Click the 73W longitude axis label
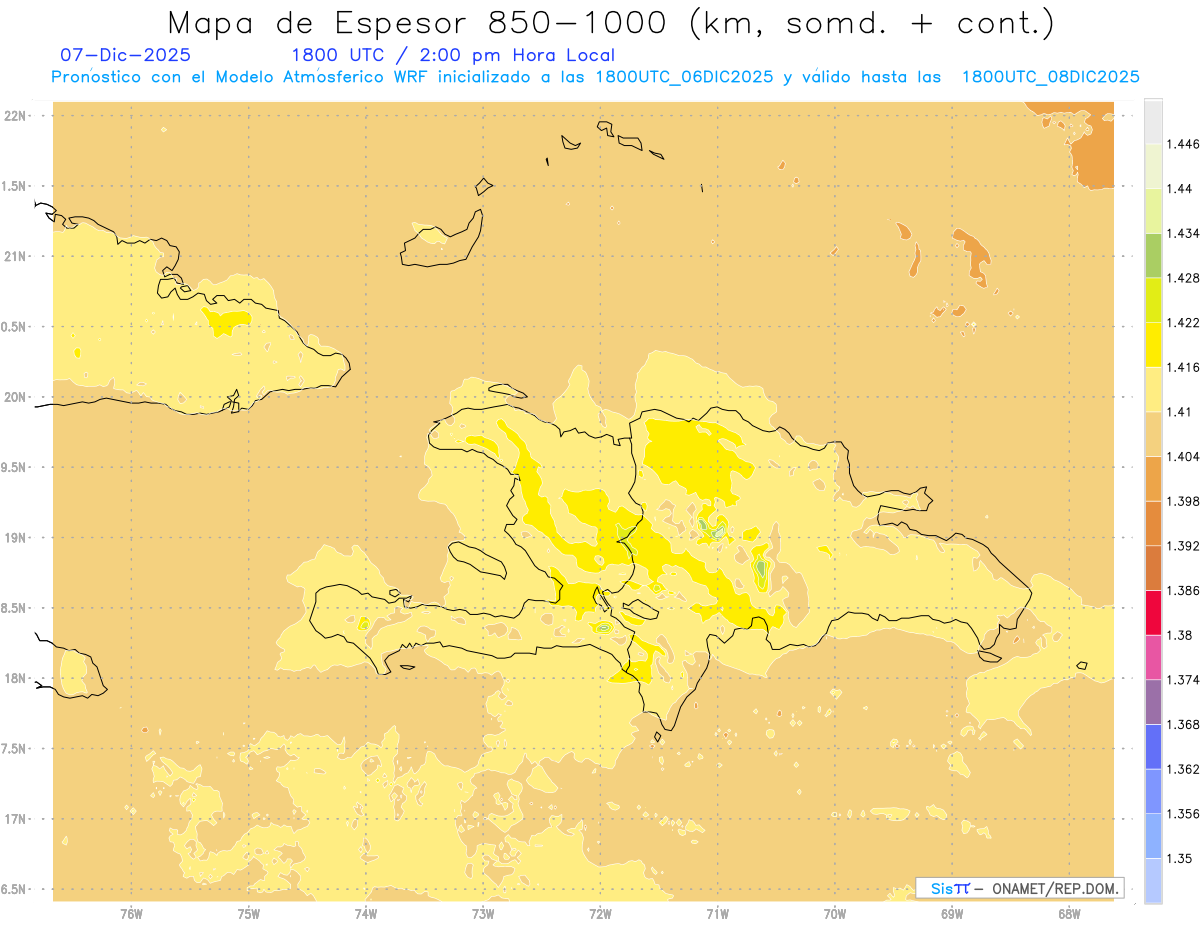The width and height of the screenshot is (1200, 927). (483, 913)
